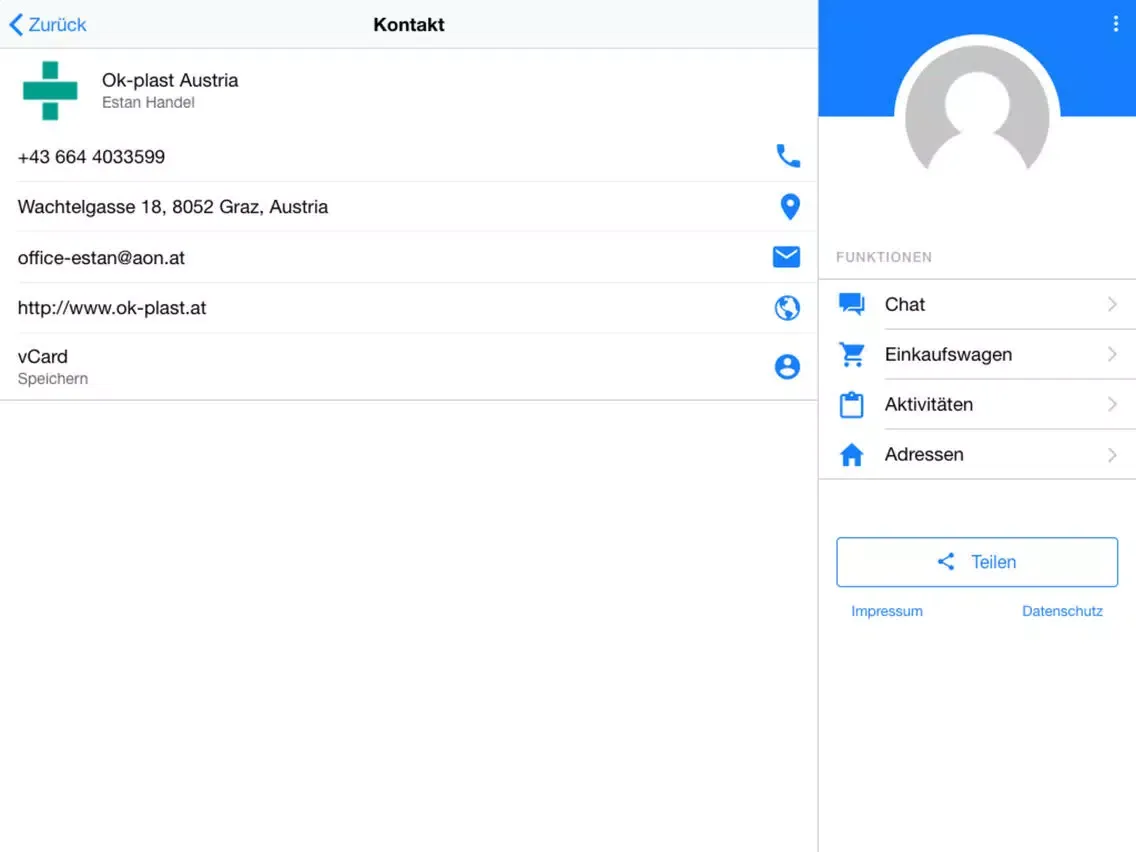Open the Aktivitäten menu entry
1136x852 pixels.
pyautogui.click(x=928, y=404)
